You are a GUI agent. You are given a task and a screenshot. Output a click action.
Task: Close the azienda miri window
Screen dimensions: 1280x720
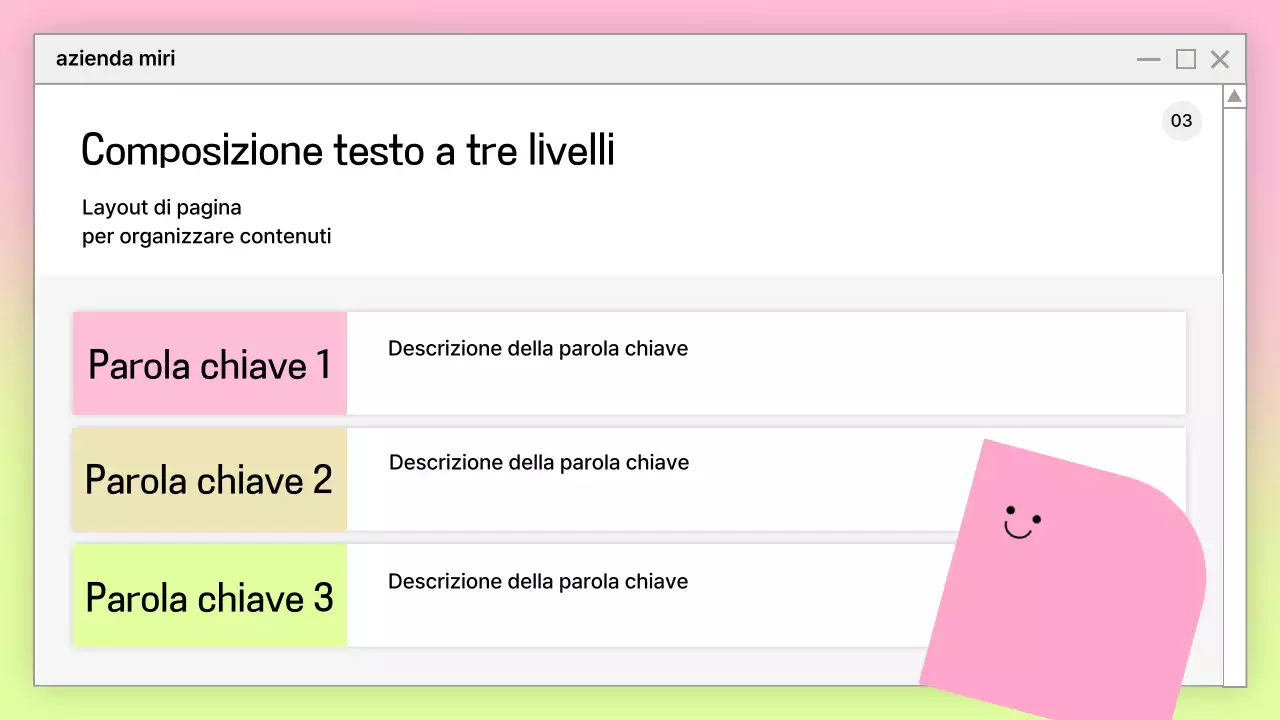click(x=1220, y=60)
